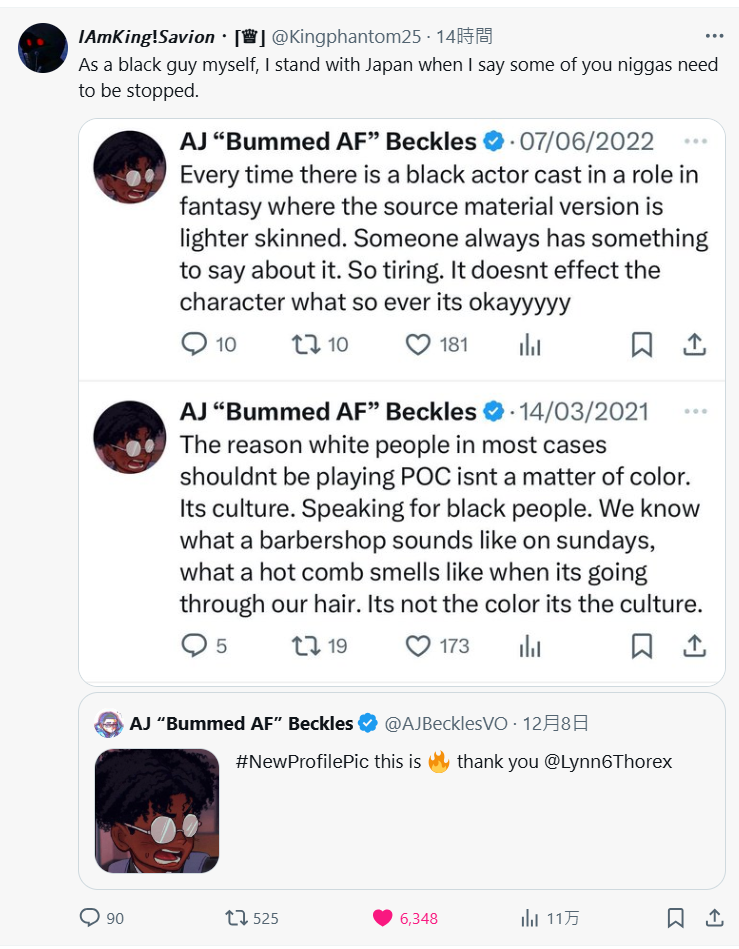Open the view analytics icon showing 11万
The height and width of the screenshot is (949, 739).
pyautogui.click(x=531, y=917)
